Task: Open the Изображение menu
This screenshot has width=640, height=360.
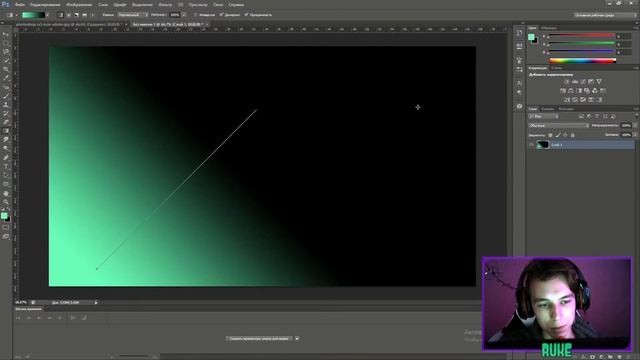Action: click(79, 5)
